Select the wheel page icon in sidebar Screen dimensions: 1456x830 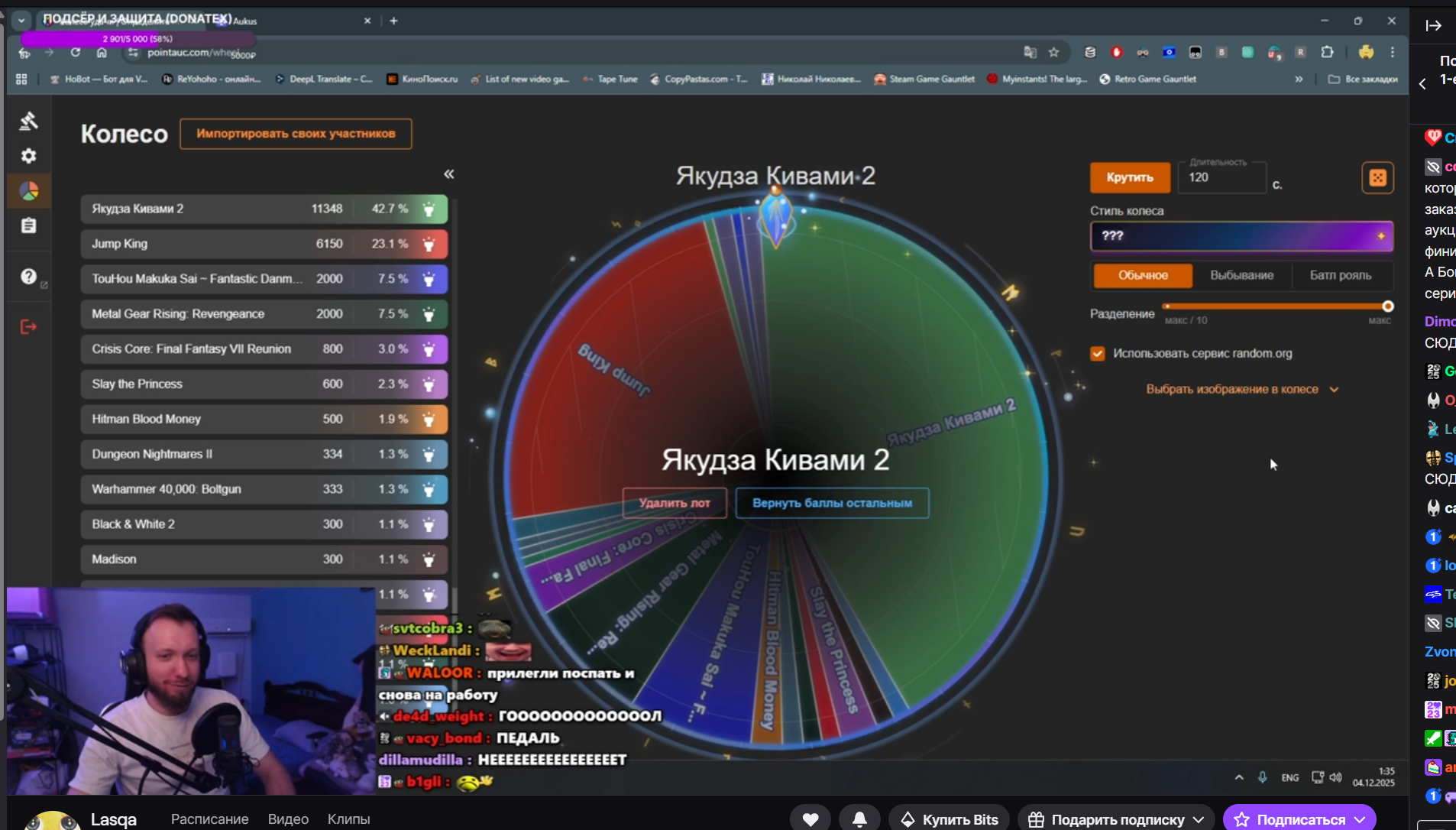[x=29, y=191]
